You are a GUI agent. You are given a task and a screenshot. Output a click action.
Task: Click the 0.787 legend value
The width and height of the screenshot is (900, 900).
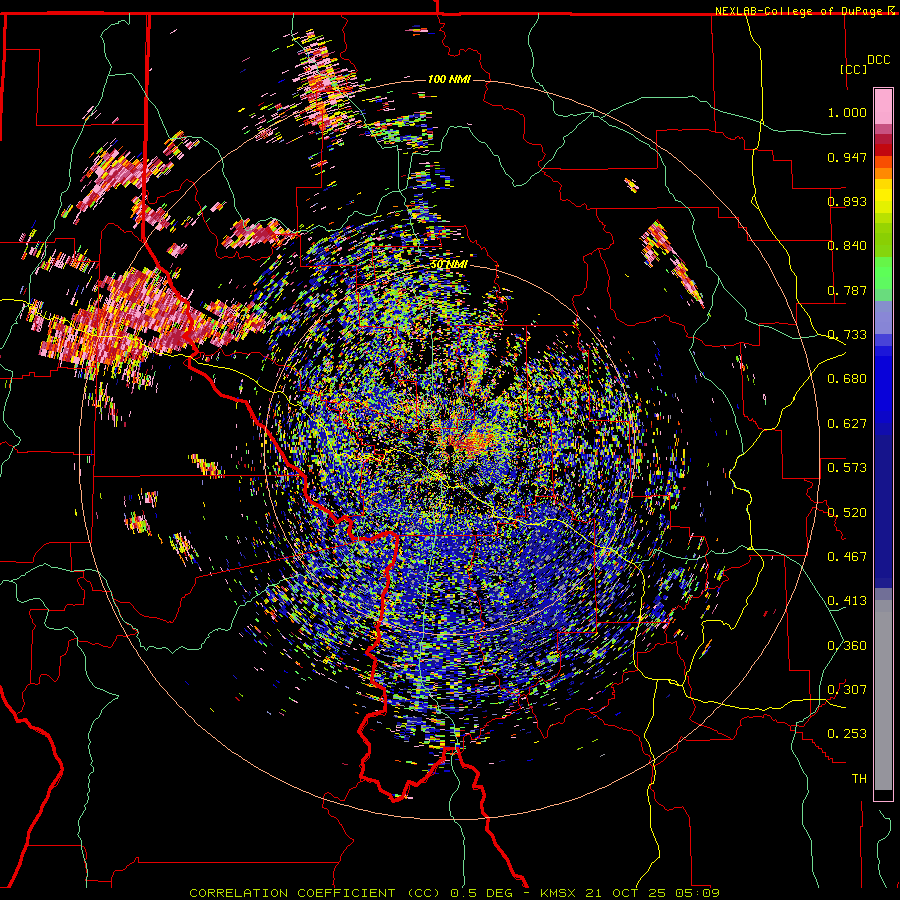coord(847,290)
